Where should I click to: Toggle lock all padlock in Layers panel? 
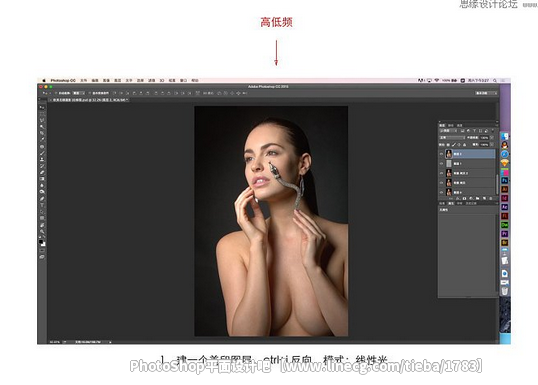[x=465, y=144]
